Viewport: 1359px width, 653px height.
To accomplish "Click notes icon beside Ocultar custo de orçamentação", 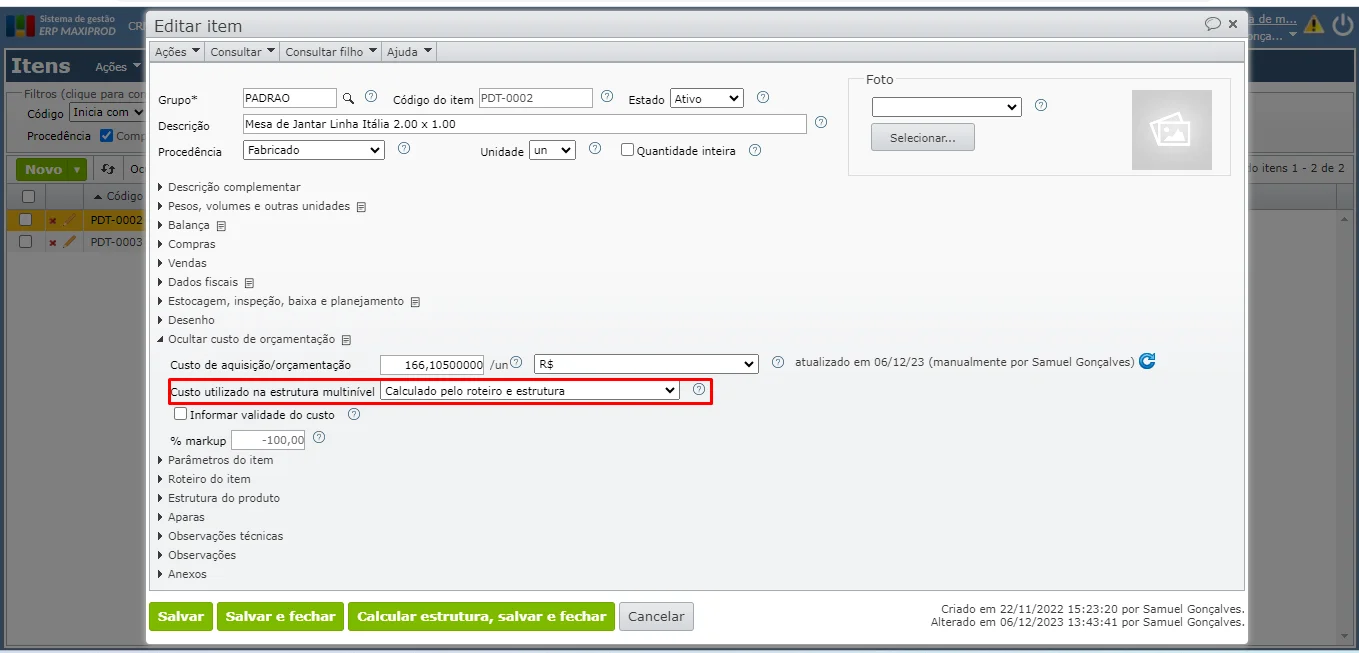I will click(x=346, y=340).
